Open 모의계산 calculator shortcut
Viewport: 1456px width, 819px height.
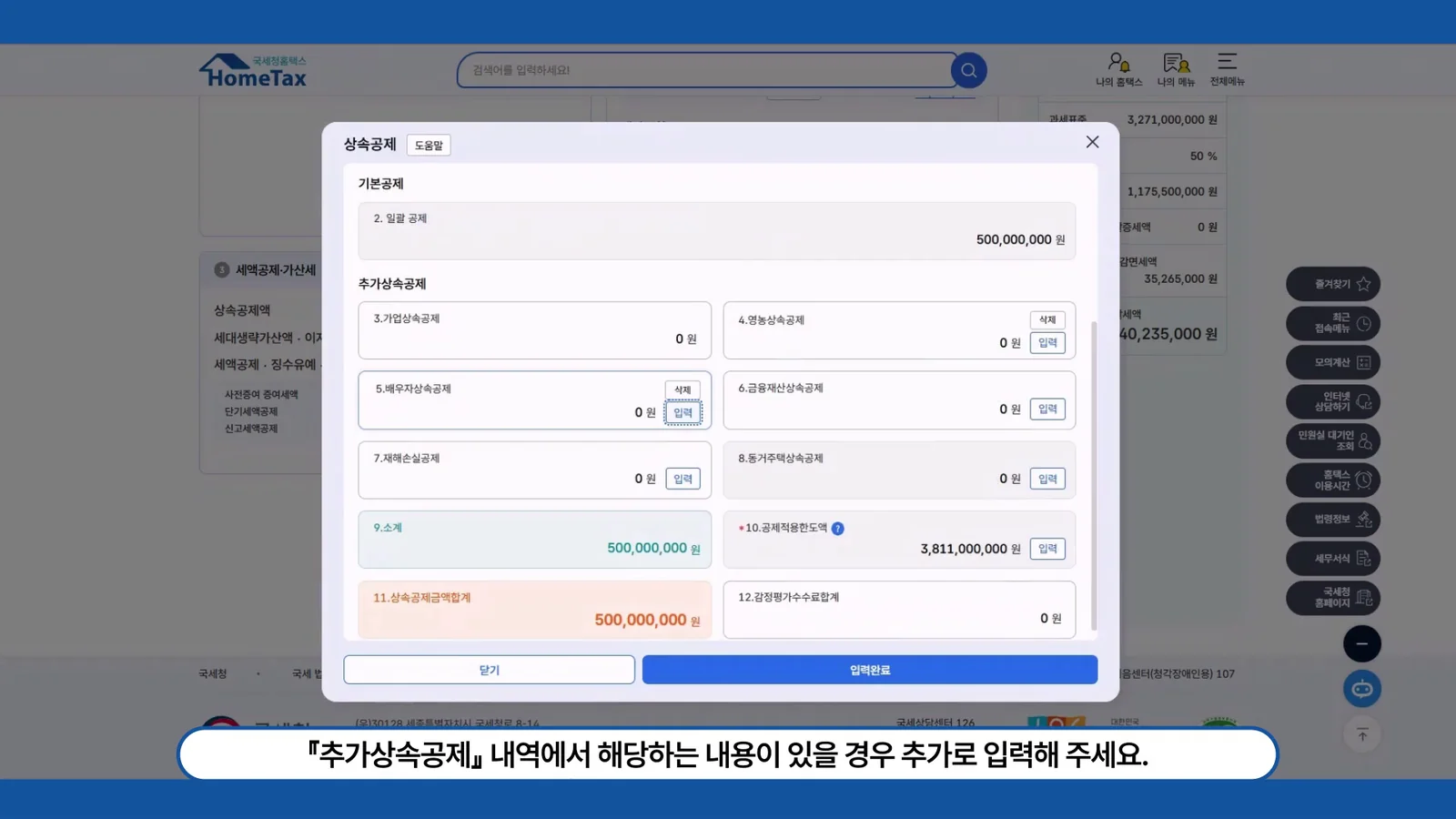[x=1333, y=362]
